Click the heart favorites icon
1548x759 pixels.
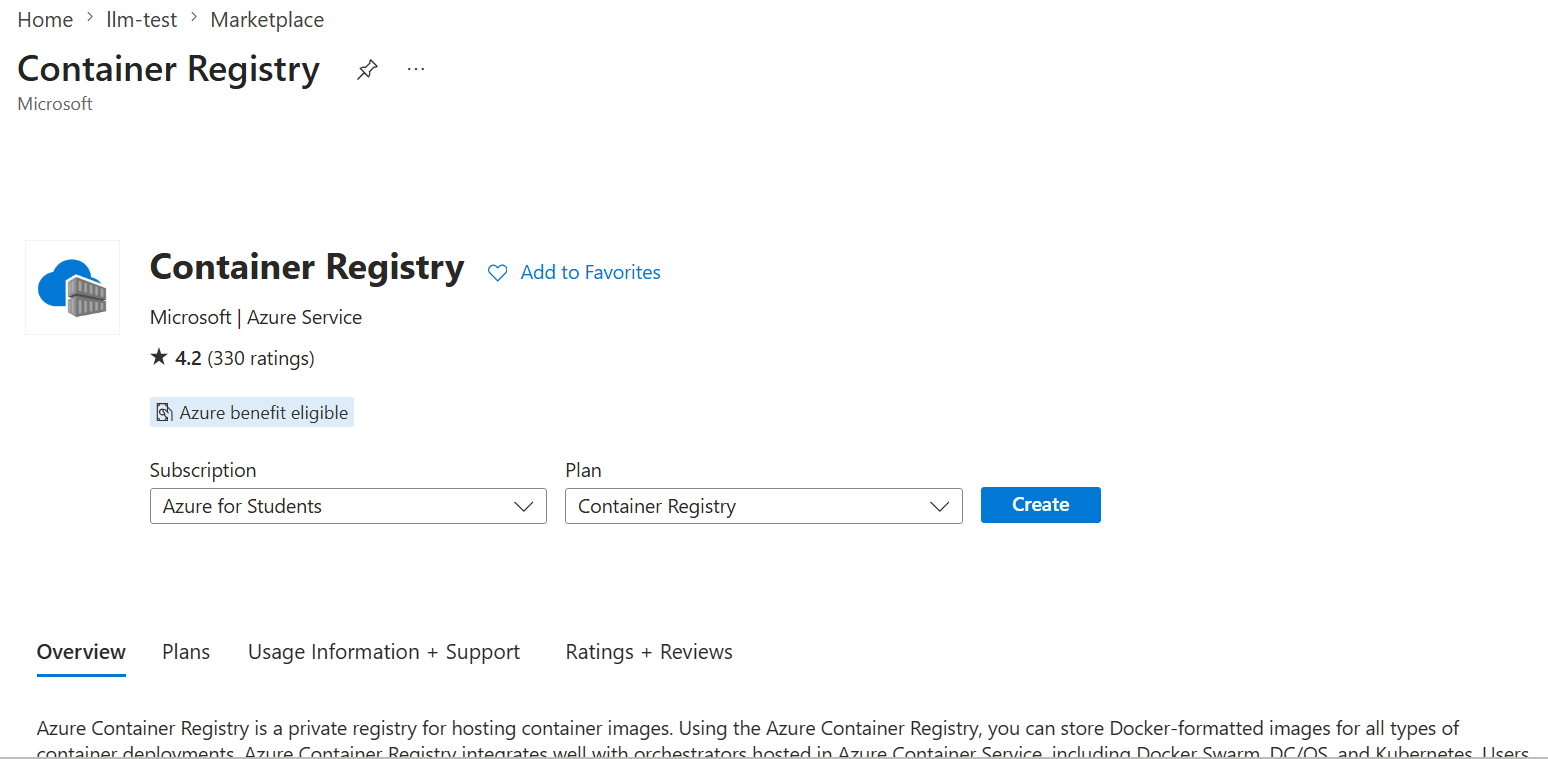(497, 273)
